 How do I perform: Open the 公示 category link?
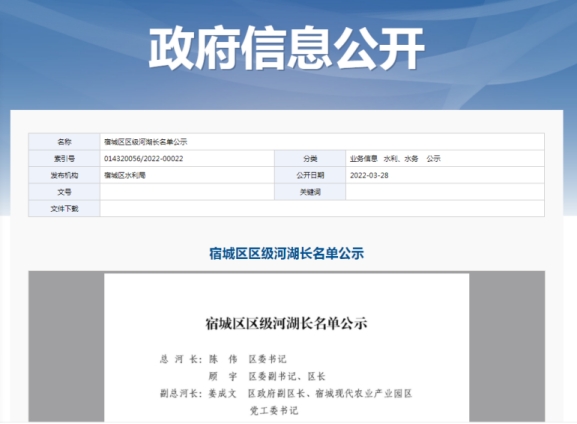[x=433, y=159]
